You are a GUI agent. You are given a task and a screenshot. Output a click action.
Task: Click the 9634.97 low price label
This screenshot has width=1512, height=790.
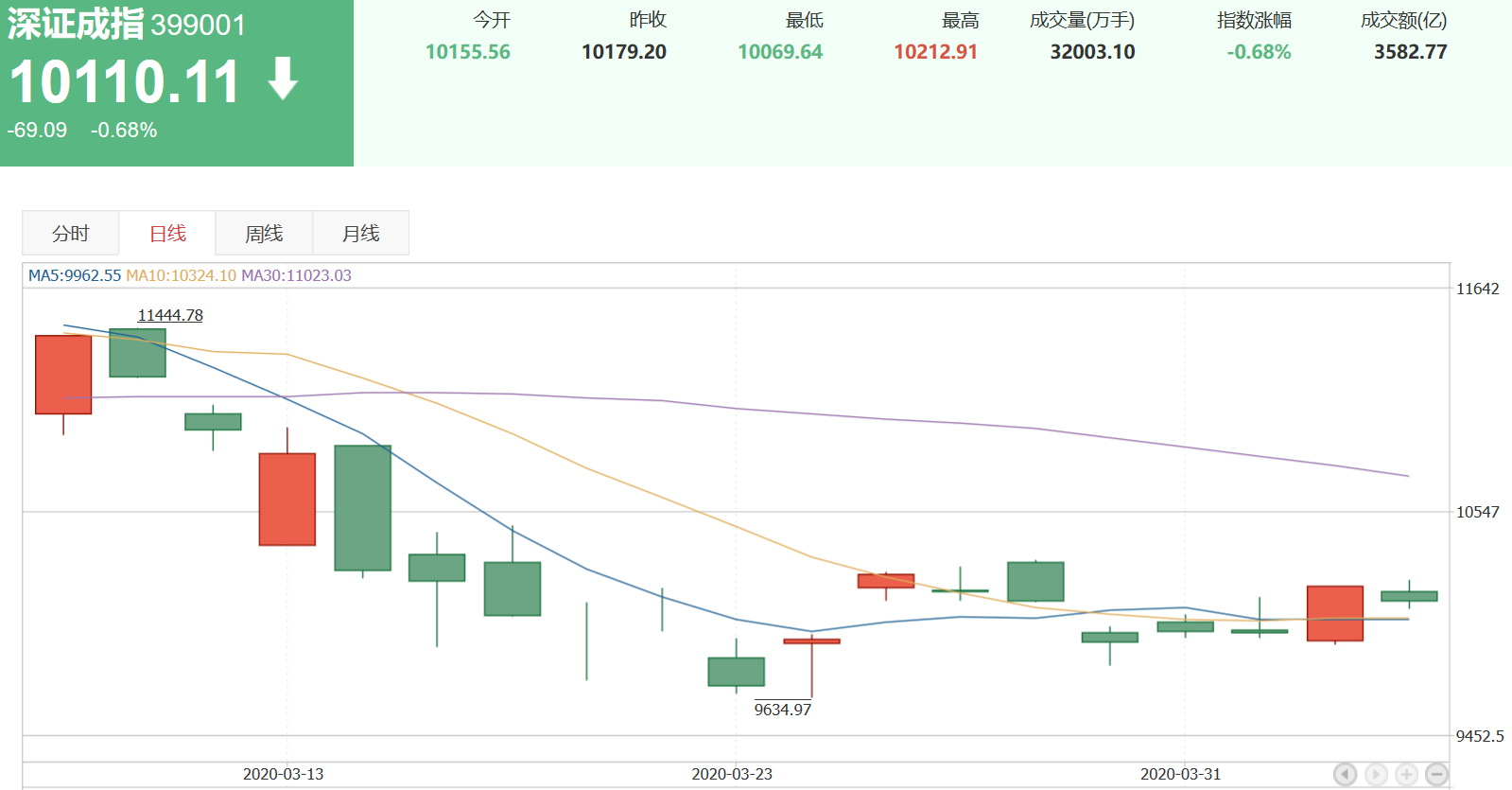pos(782,710)
